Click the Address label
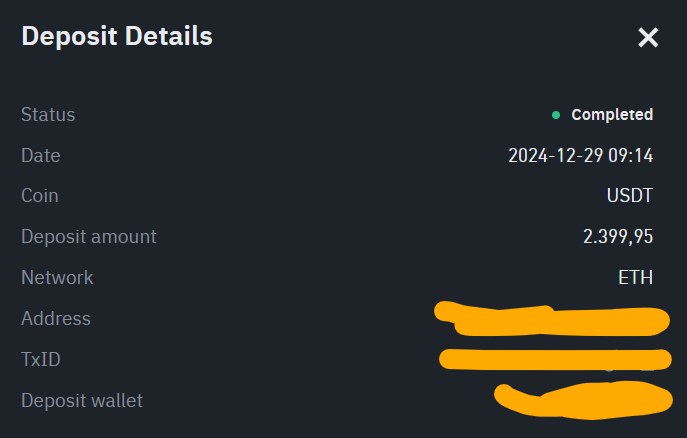 click(56, 319)
